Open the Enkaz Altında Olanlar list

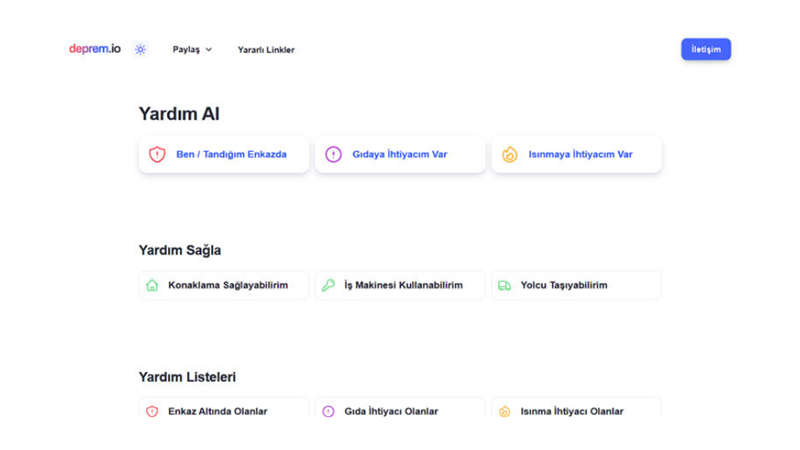tap(218, 411)
